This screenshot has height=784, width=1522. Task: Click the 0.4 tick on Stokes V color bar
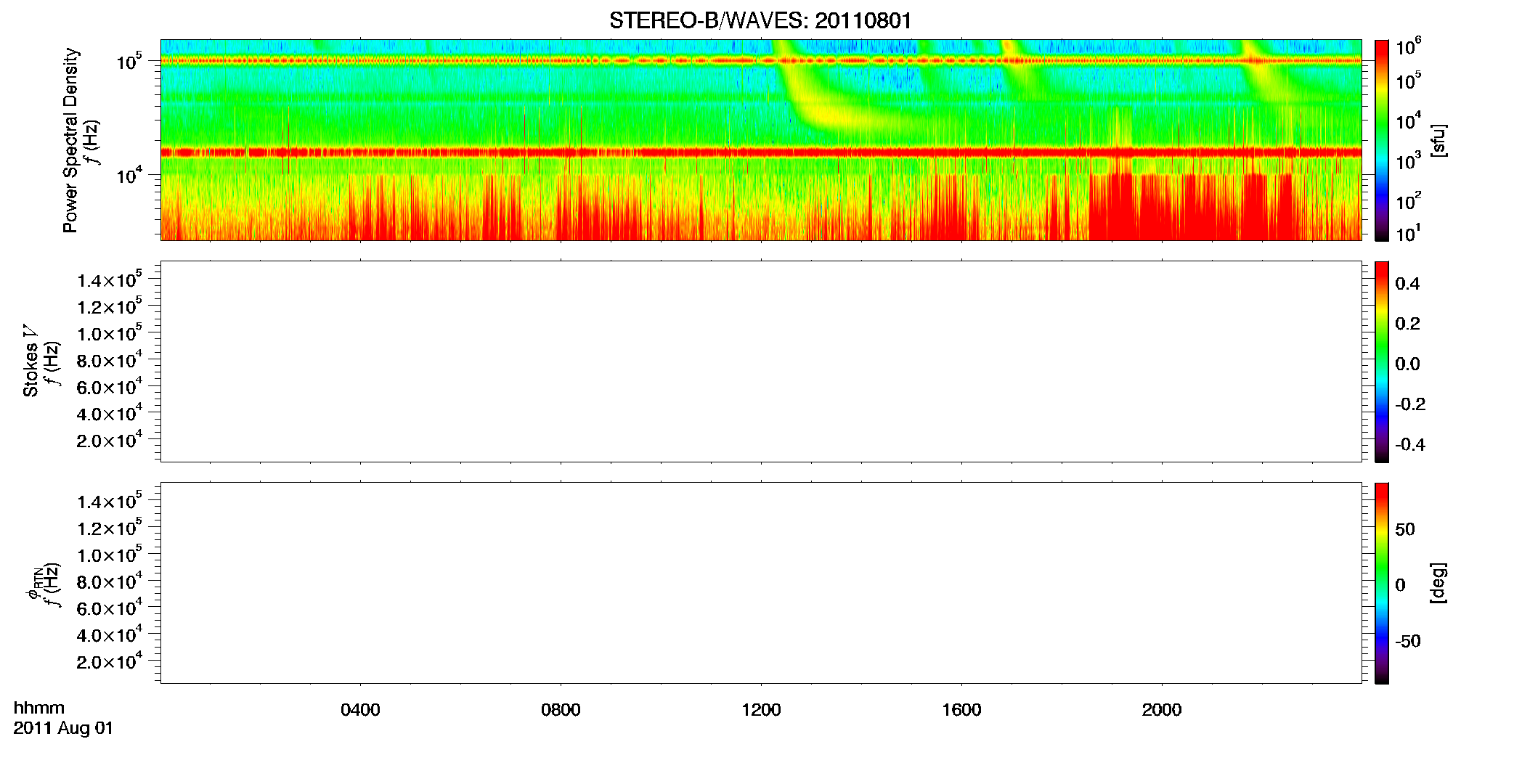pos(1407,284)
